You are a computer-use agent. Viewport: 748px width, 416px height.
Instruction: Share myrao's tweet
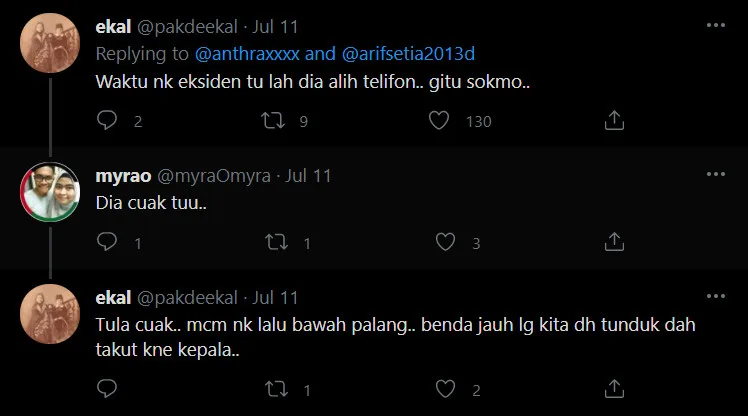point(616,242)
